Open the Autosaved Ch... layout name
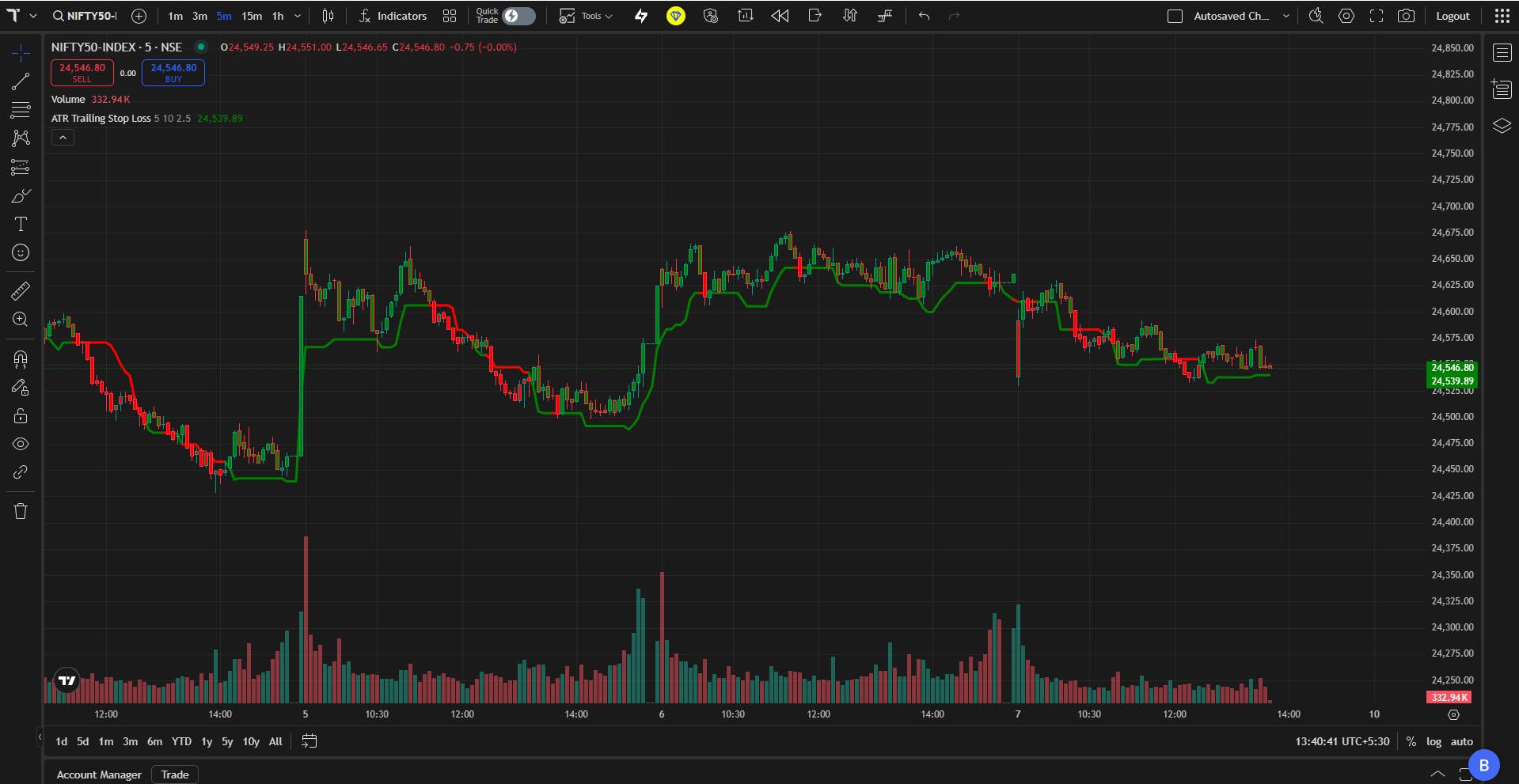This screenshot has width=1519, height=784. [x=1231, y=16]
